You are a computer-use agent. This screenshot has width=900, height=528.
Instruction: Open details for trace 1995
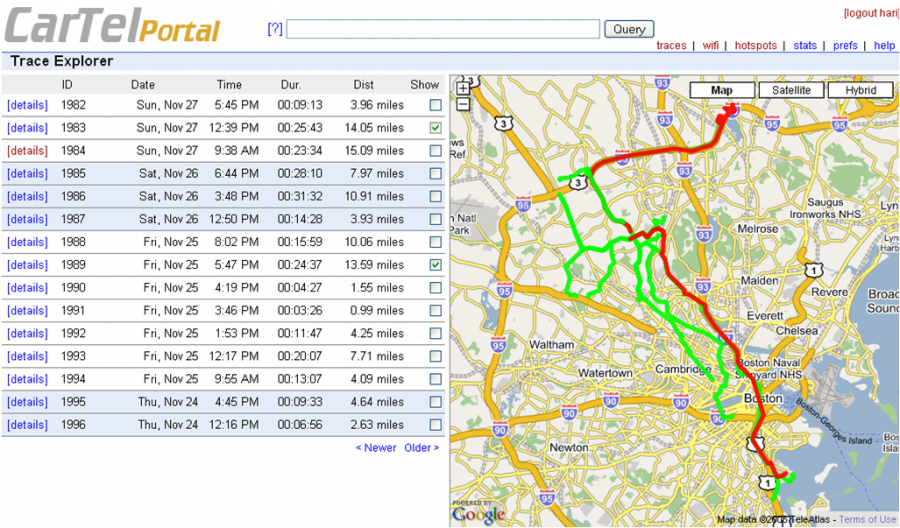coord(28,402)
